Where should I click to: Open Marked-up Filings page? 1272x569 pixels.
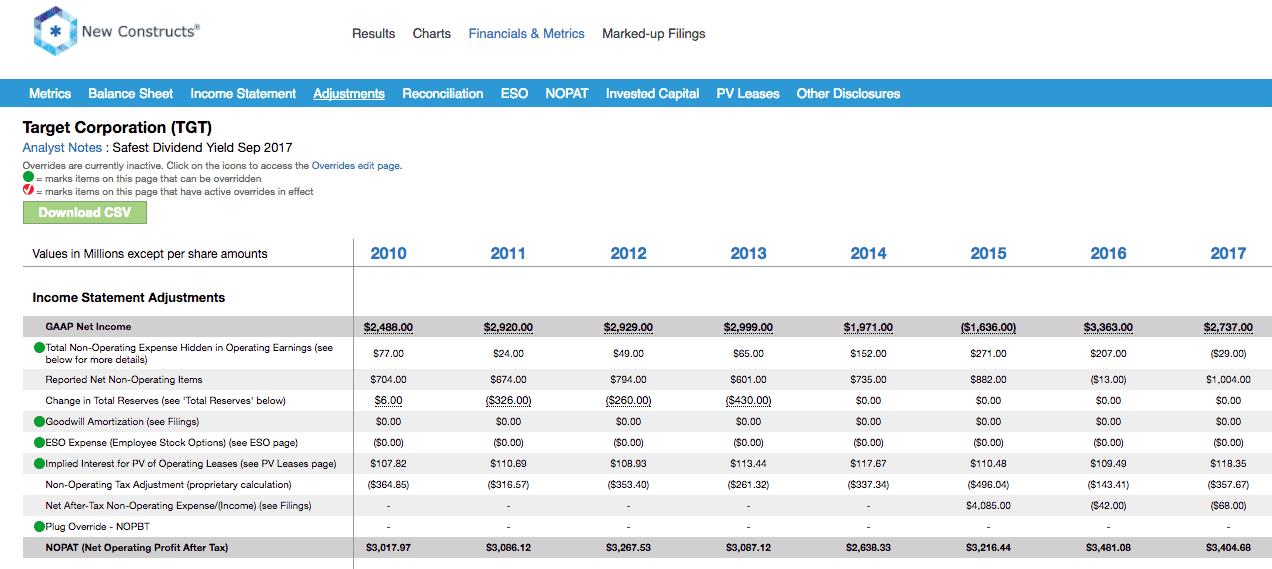pyautogui.click(x=654, y=33)
